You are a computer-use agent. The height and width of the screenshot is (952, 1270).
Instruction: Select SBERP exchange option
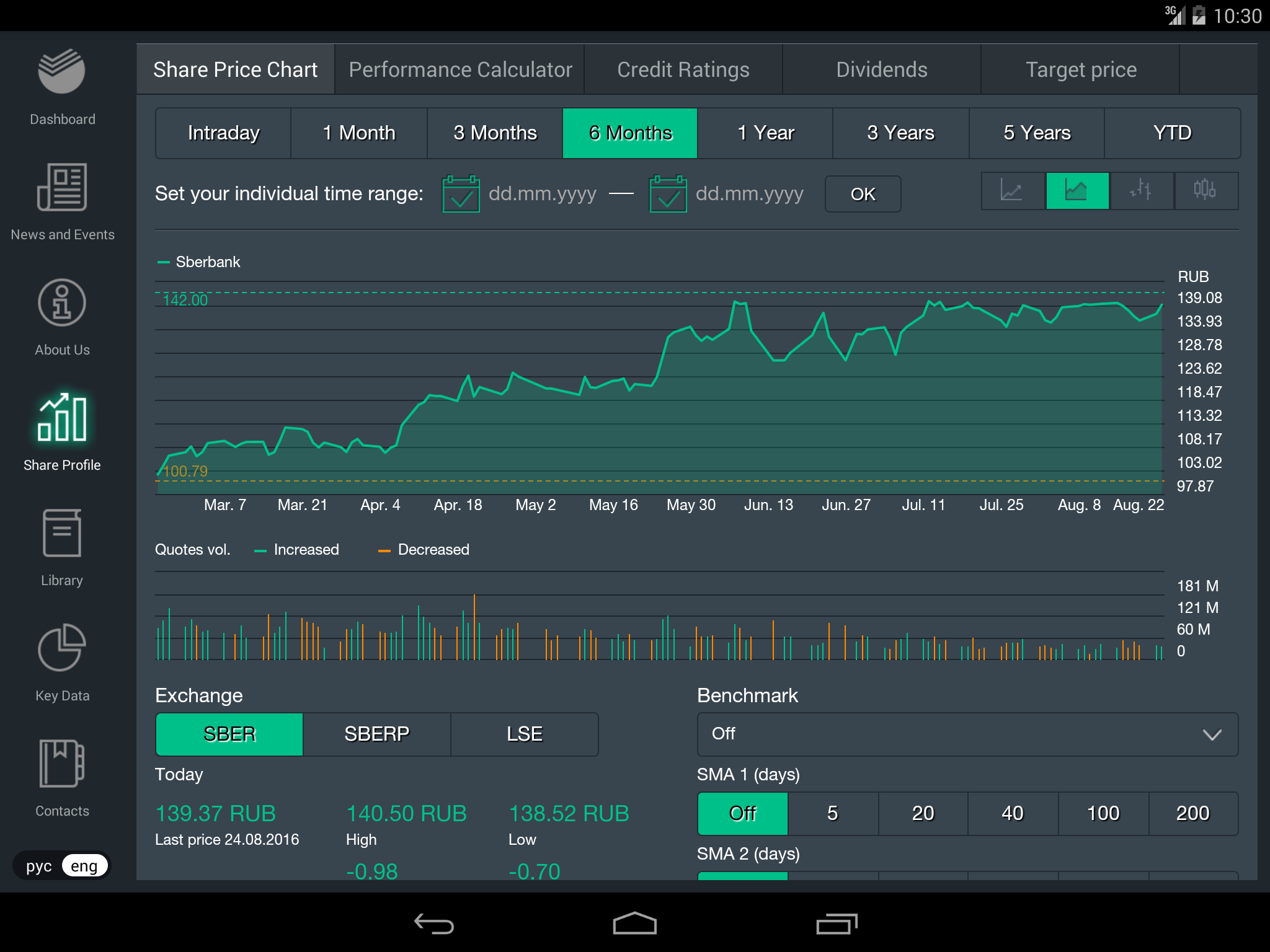[376, 734]
